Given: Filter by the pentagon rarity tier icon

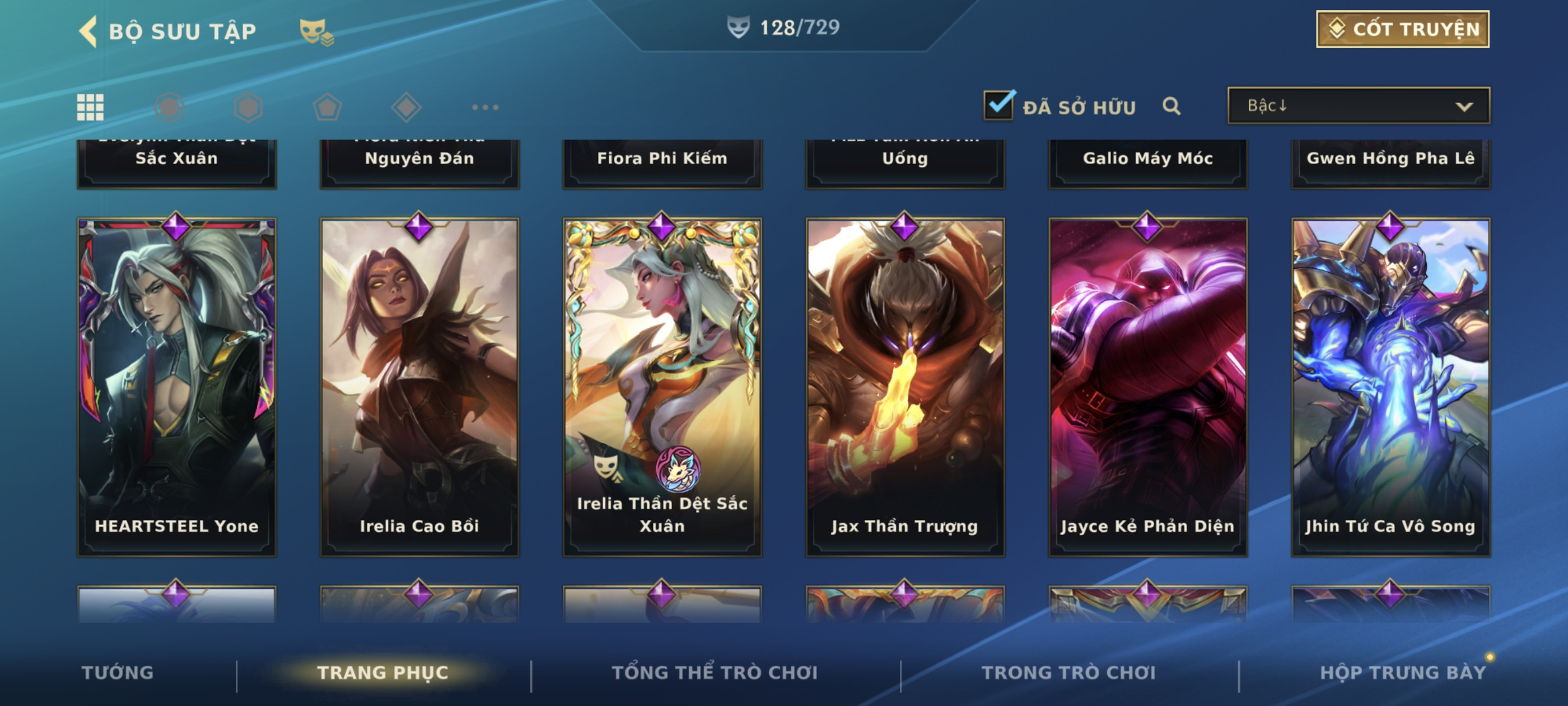Looking at the screenshot, I should coord(328,107).
